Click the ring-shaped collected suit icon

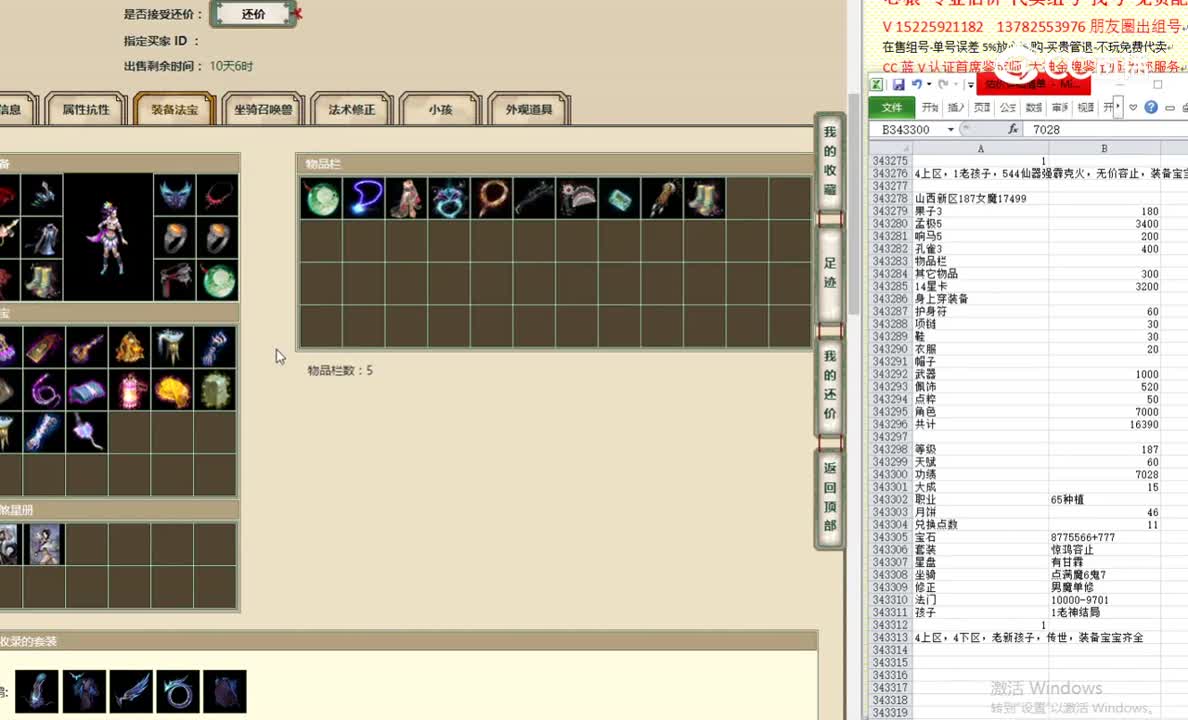pyautogui.click(x=177, y=691)
